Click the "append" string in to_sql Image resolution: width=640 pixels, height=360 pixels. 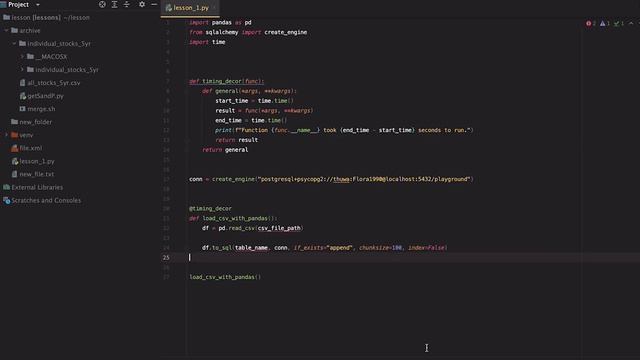[x=339, y=248]
